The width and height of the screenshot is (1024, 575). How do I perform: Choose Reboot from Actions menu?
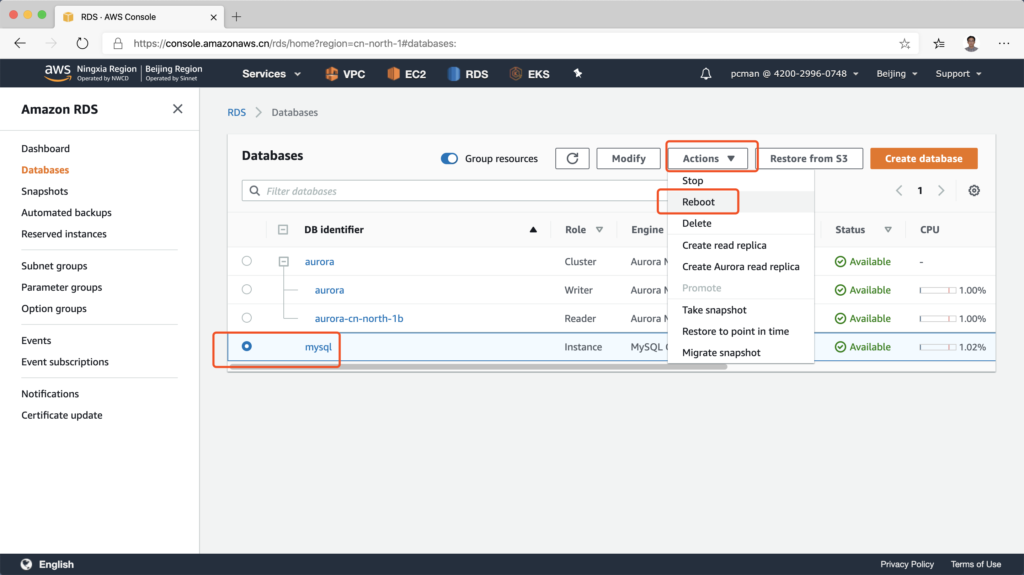click(x=698, y=202)
